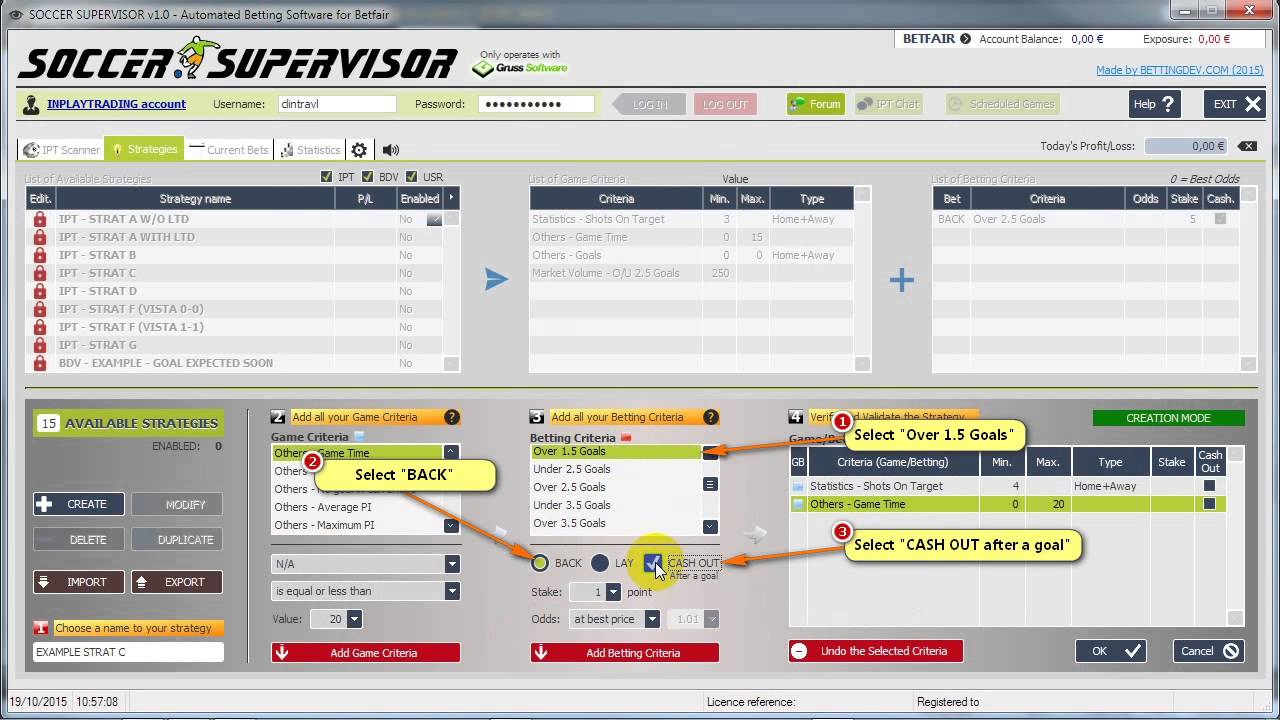1280x720 pixels.
Task: Confirm with the OK button
Action: [x=1111, y=651]
